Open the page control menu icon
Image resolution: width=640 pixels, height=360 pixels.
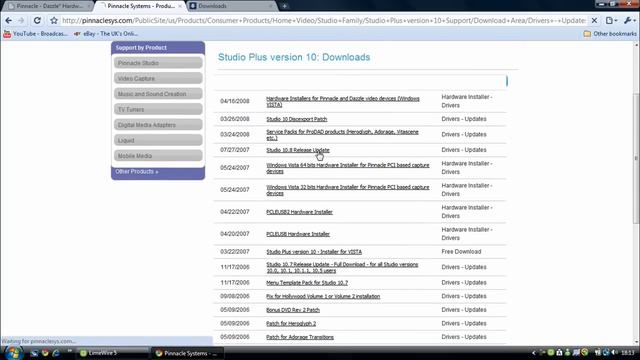pos(611,20)
